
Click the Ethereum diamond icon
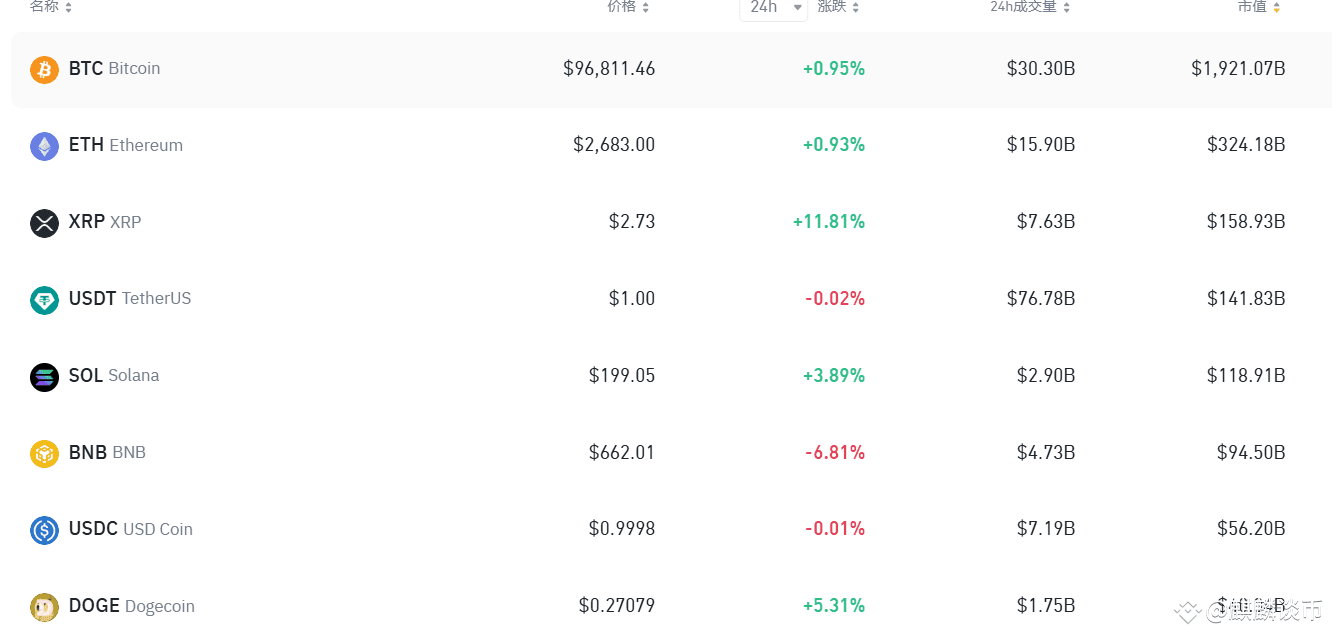point(44,146)
